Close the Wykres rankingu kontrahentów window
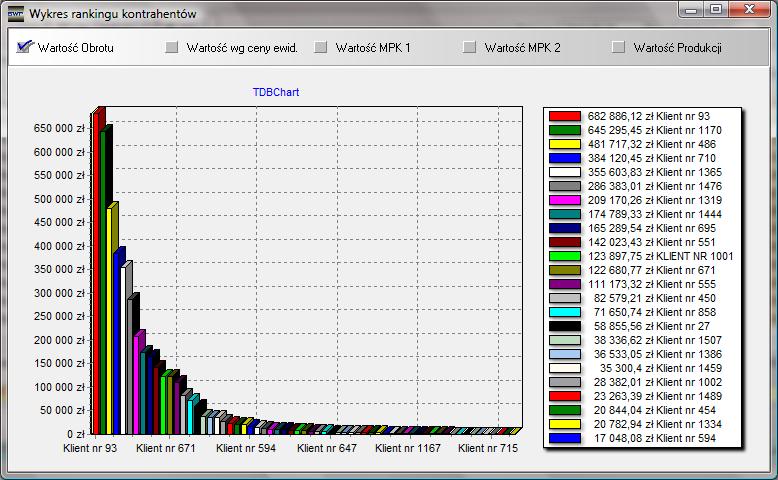This screenshot has width=778, height=480. click(750, 10)
